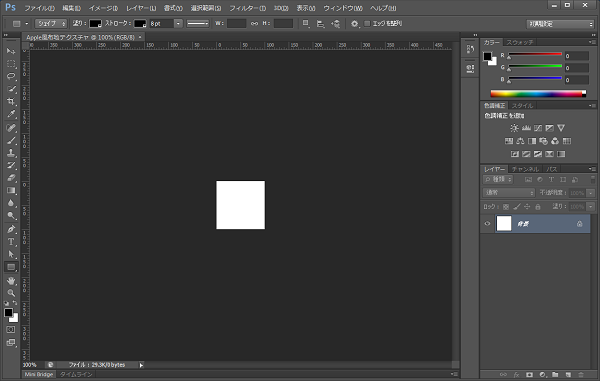Select the Crop tool
Viewport: 600px width, 381px height.
(11, 101)
